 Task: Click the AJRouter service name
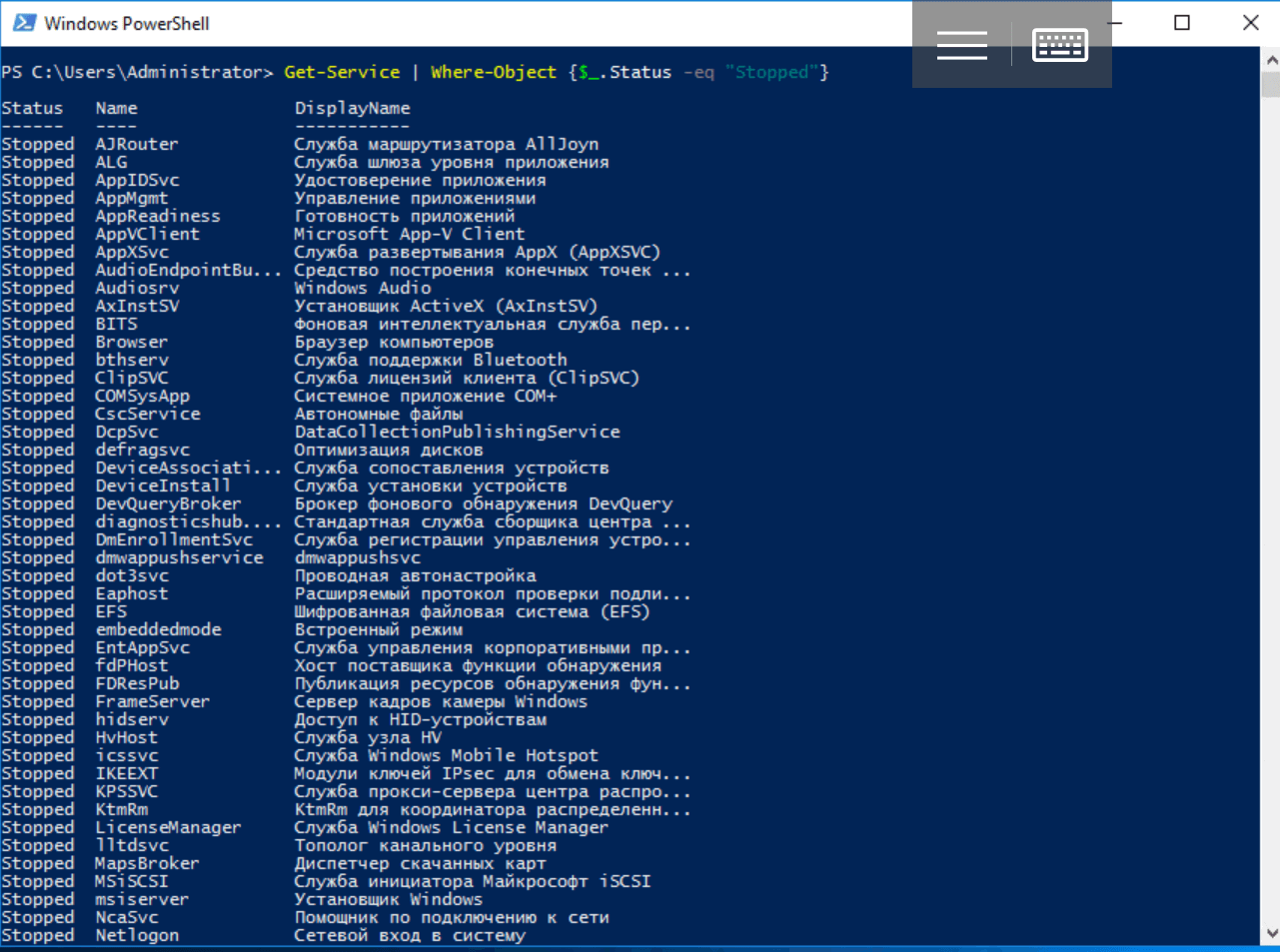pyautogui.click(x=137, y=143)
